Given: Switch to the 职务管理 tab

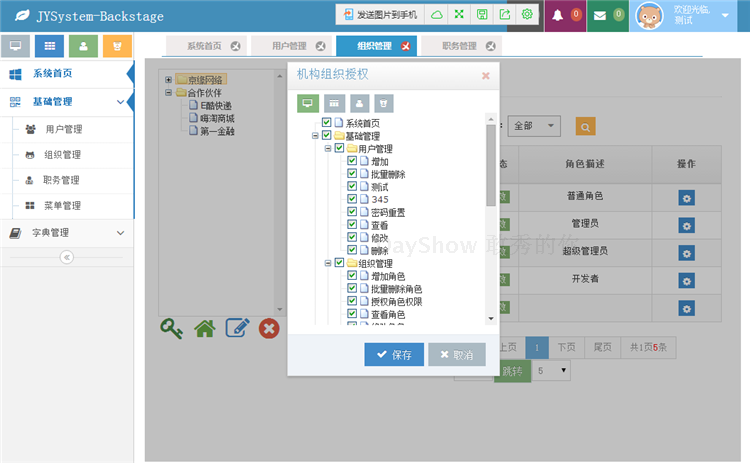Looking at the screenshot, I should tap(461, 46).
